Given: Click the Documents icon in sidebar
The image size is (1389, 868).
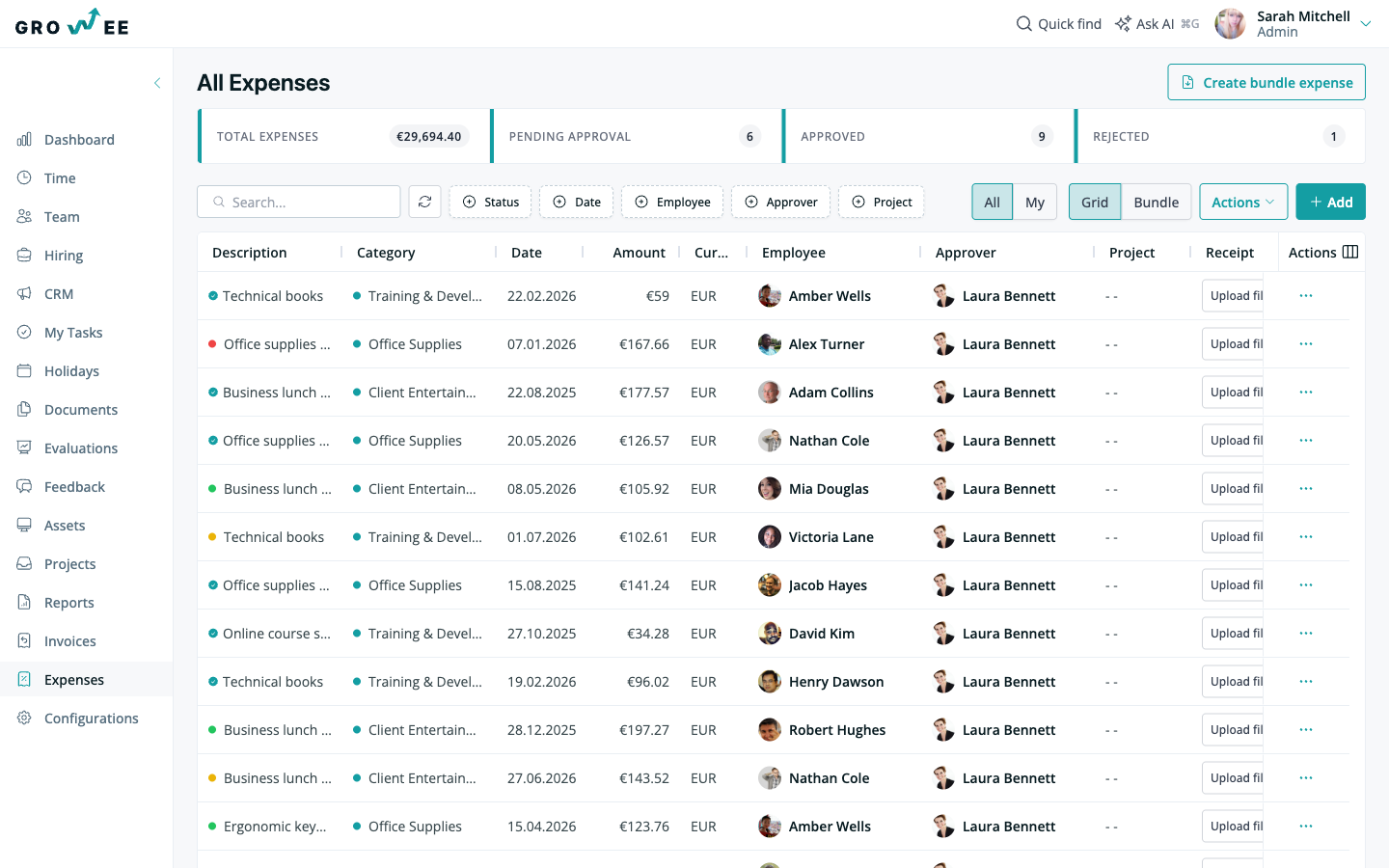Looking at the screenshot, I should (x=24, y=410).
